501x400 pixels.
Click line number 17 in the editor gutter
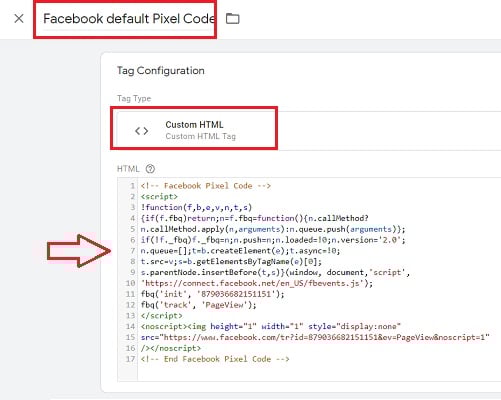coord(130,359)
